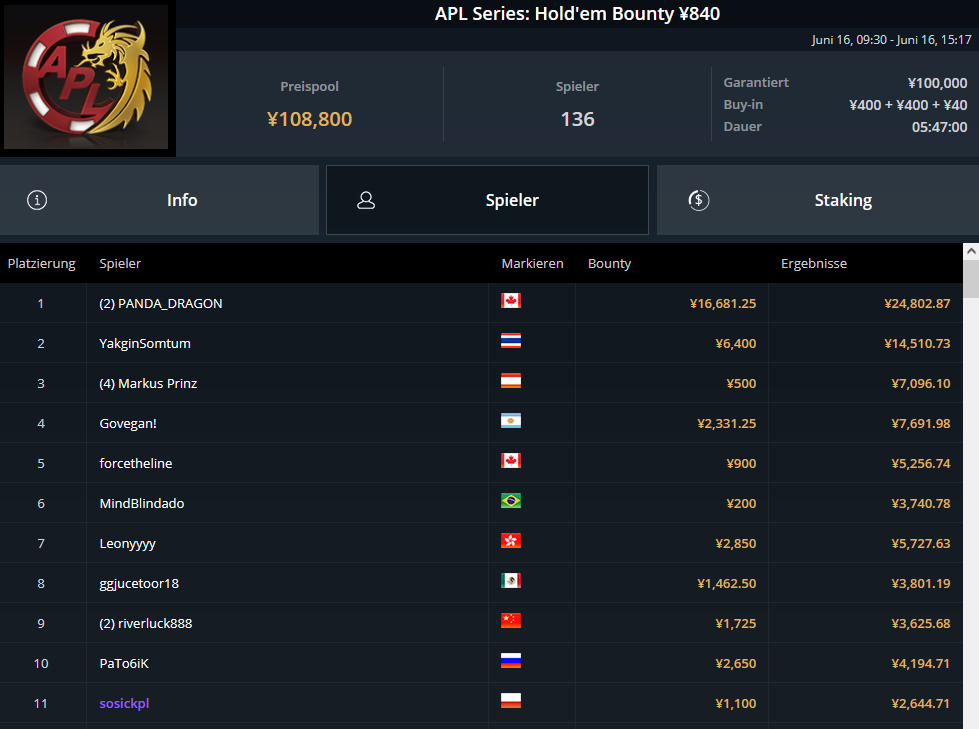The height and width of the screenshot is (729, 979).
Task: Click the player silhouette icon
Action: [366, 200]
